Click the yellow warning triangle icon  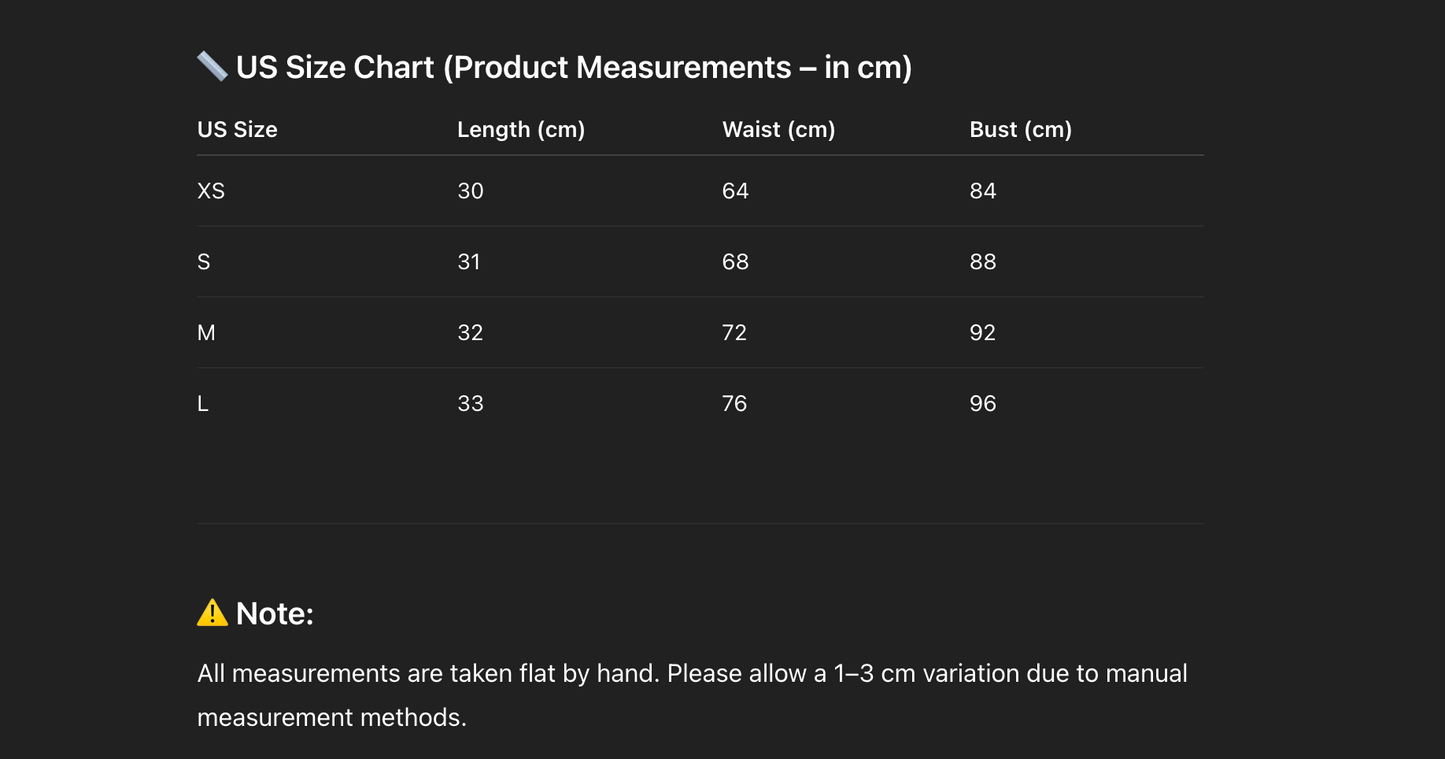coord(212,612)
